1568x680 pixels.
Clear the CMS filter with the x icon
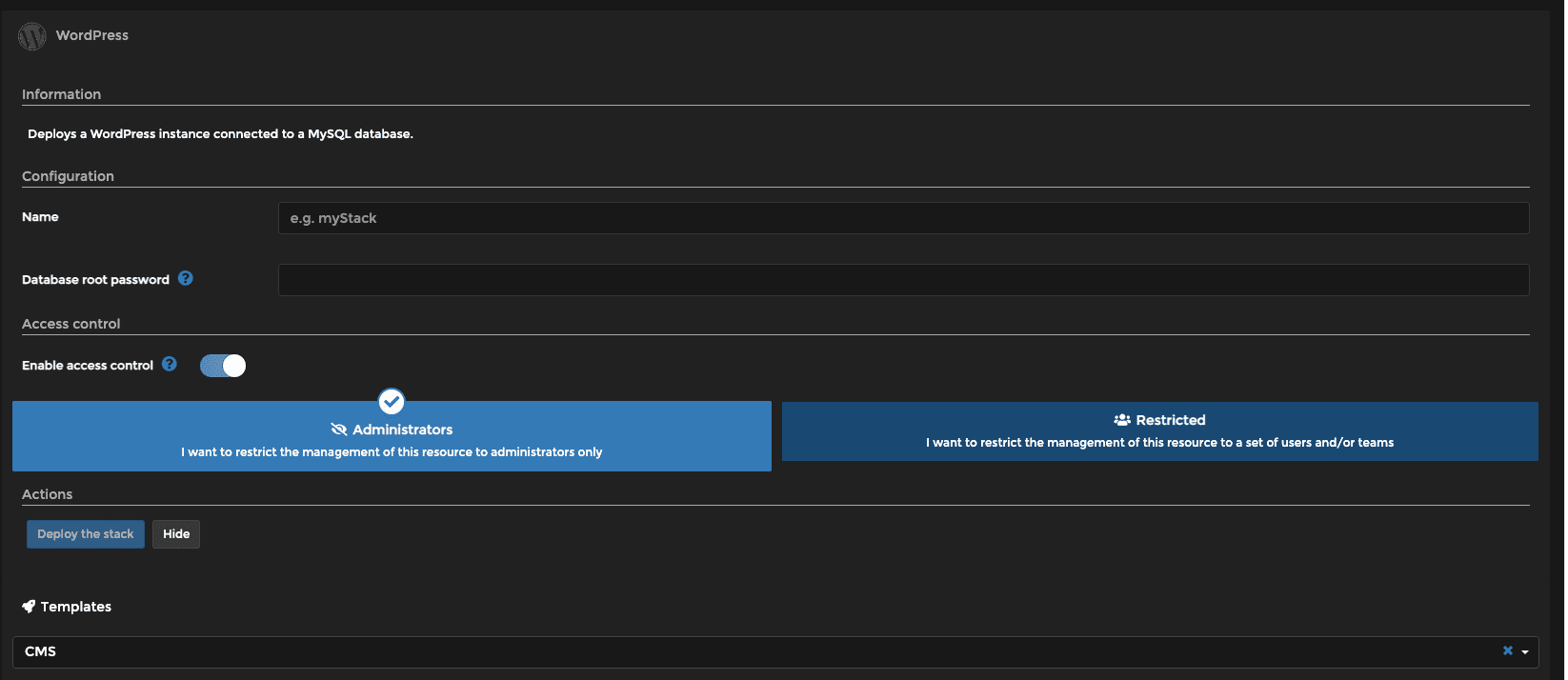tap(1508, 650)
